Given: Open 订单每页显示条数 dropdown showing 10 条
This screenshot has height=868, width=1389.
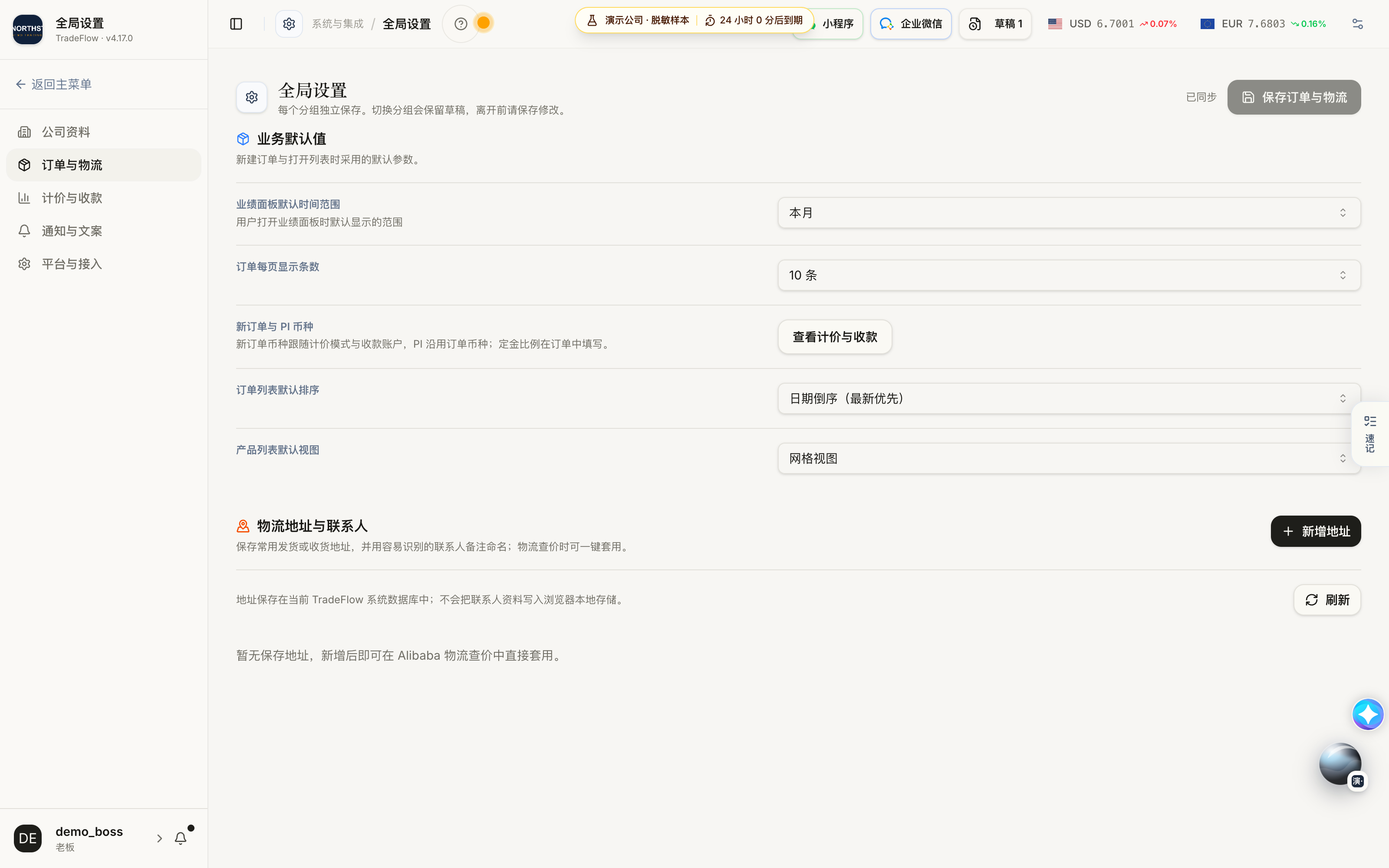Looking at the screenshot, I should point(1069,275).
